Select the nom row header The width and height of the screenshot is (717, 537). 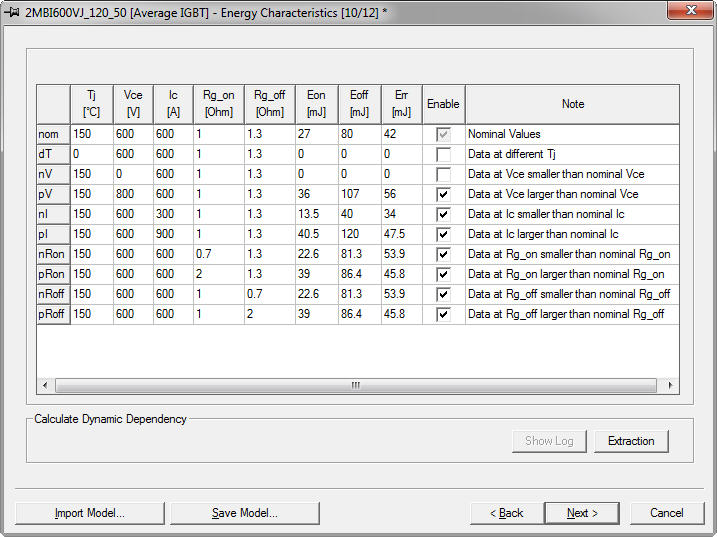point(52,134)
